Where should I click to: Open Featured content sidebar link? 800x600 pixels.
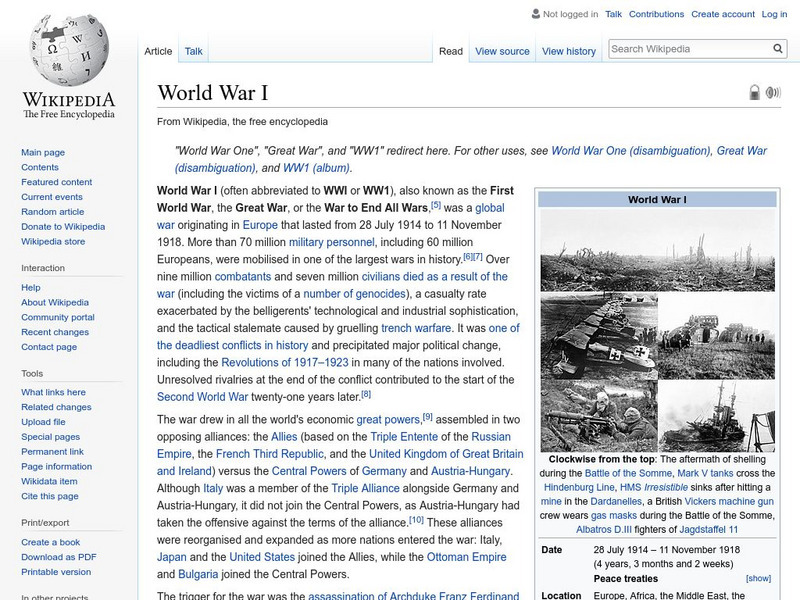click(x=57, y=182)
